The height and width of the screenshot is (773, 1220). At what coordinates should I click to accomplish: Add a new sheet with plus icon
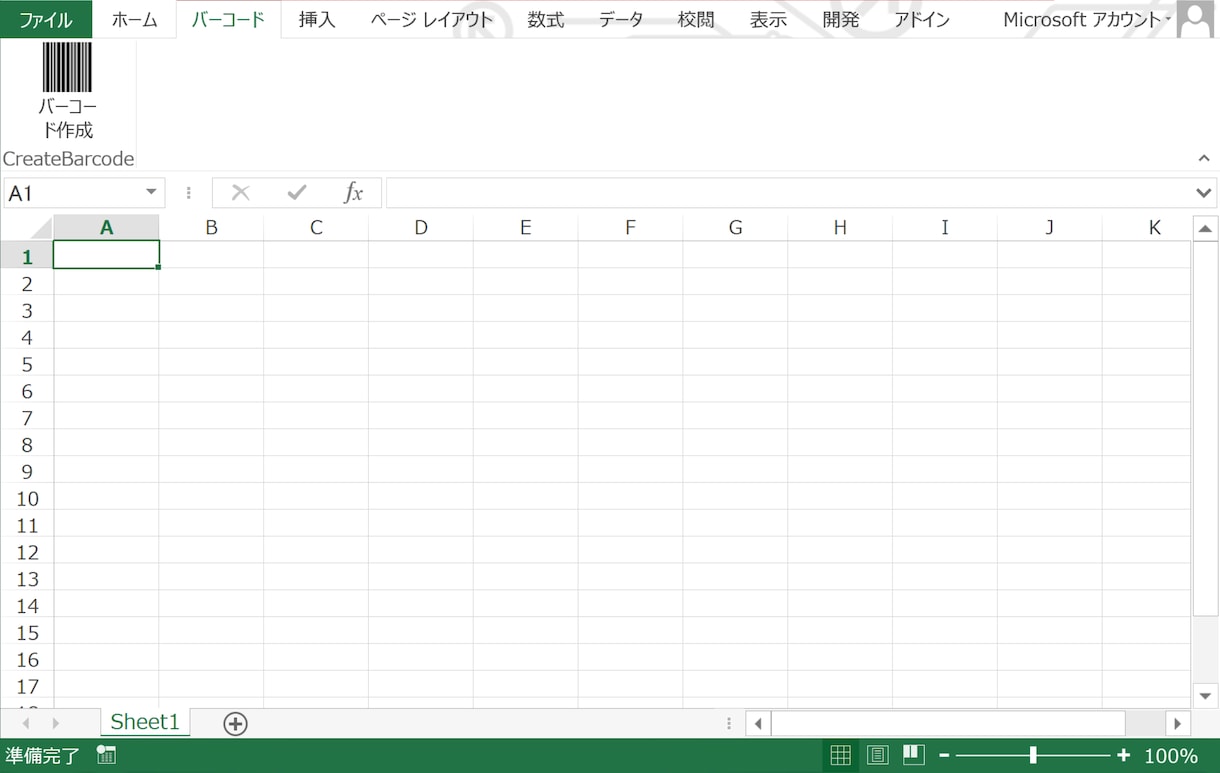coord(235,723)
